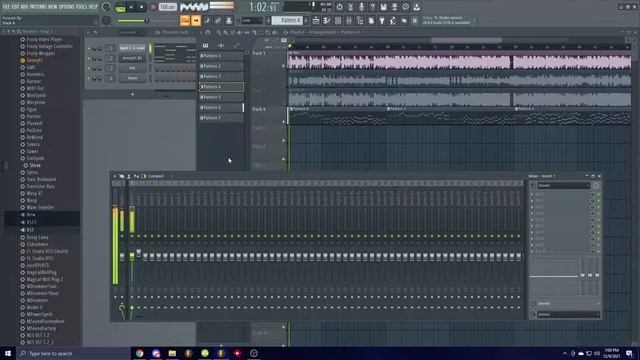This screenshot has width=640, height=360.
Task: Open the EDIT menu
Action: click(16, 7)
